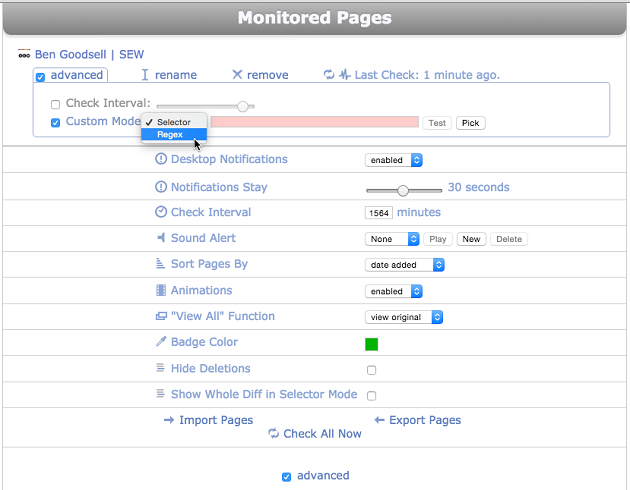Click the New sound button
630x490 pixels.
(471, 239)
